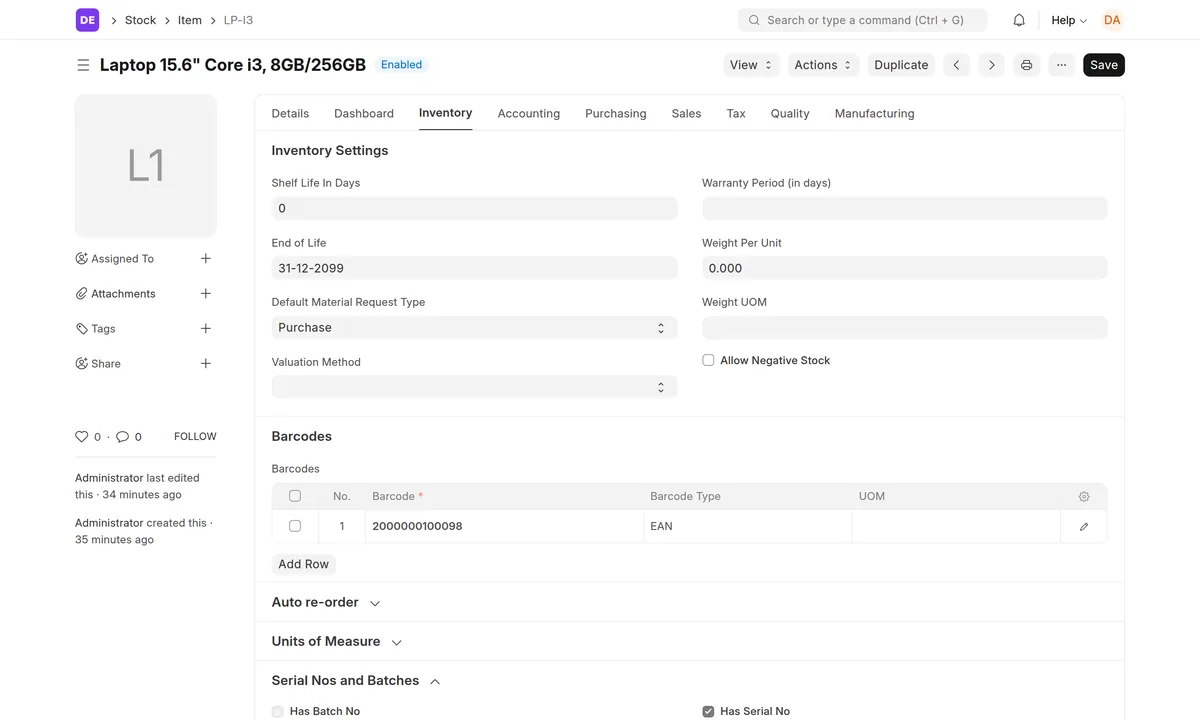Like this item with the heart icon
The width and height of the screenshot is (1200, 720).
pos(82,437)
